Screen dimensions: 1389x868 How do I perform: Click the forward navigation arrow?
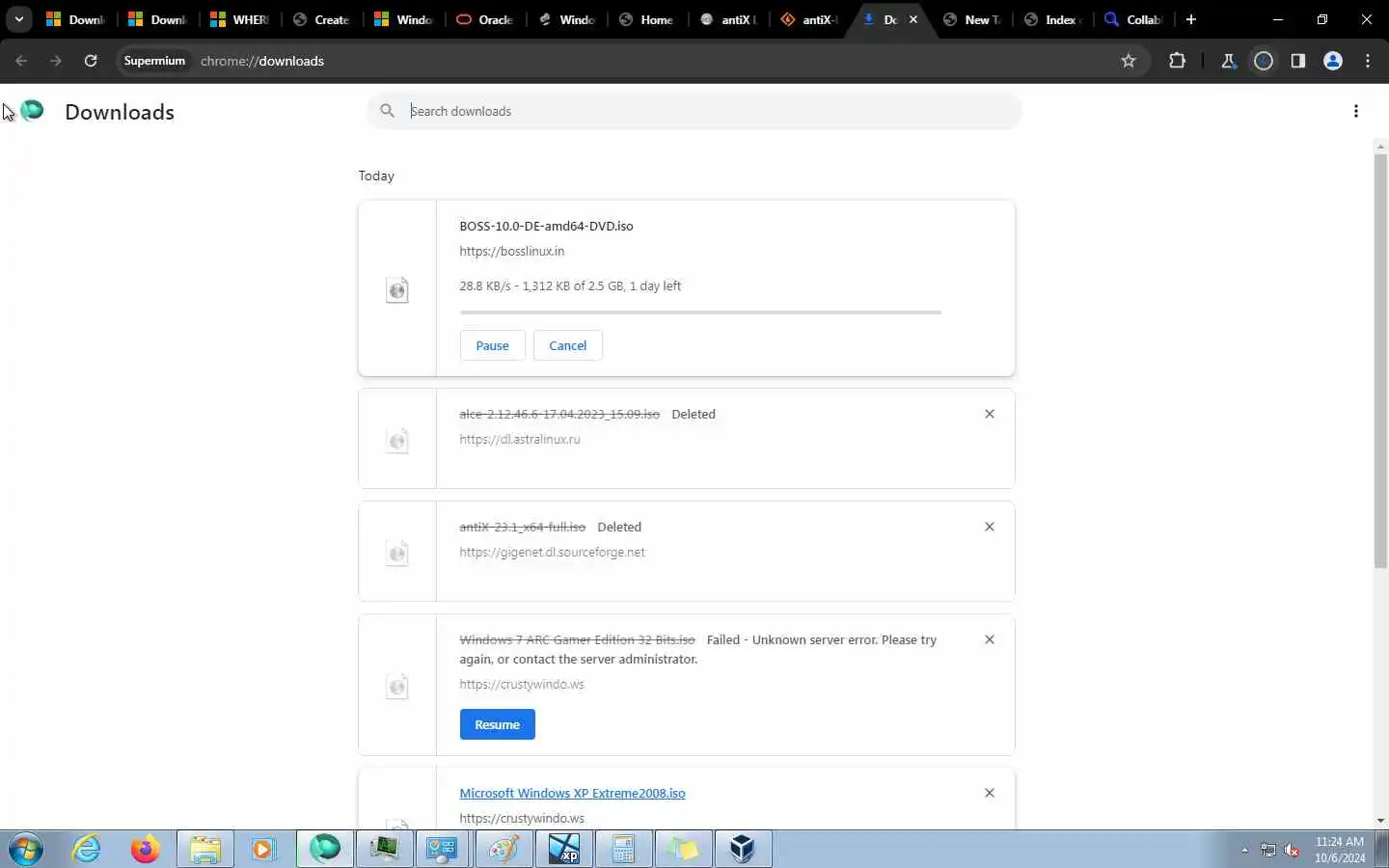click(56, 61)
